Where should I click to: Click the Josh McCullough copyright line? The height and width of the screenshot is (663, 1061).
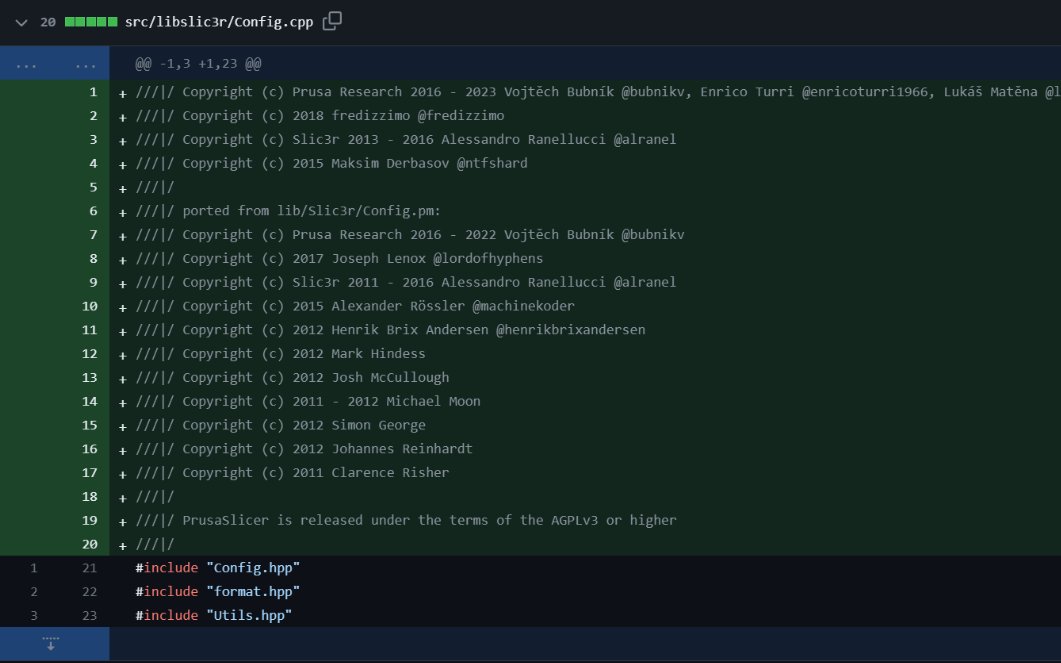coord(292,378)
